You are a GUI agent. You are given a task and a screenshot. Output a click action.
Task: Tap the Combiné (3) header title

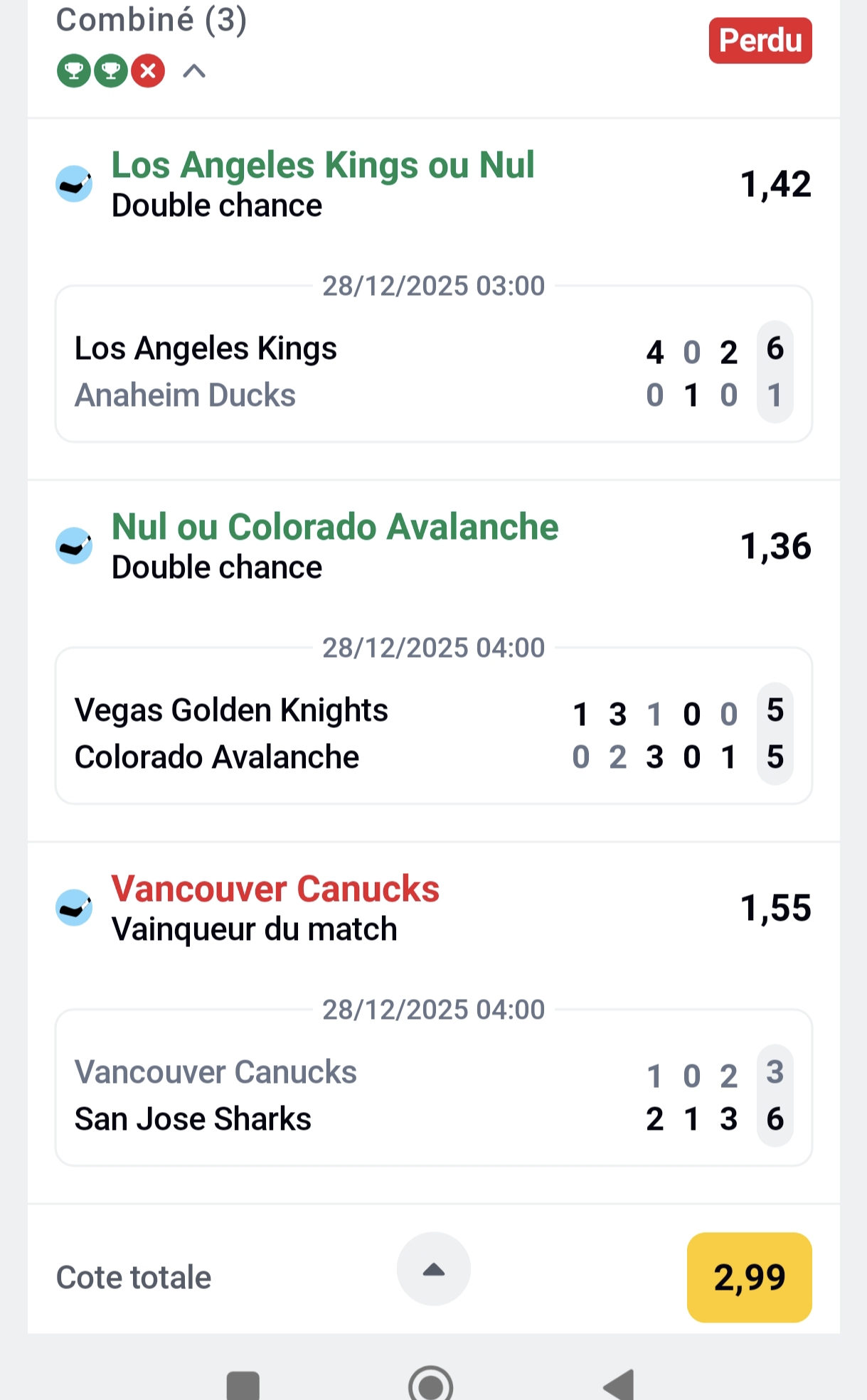[x=151, y=20]
